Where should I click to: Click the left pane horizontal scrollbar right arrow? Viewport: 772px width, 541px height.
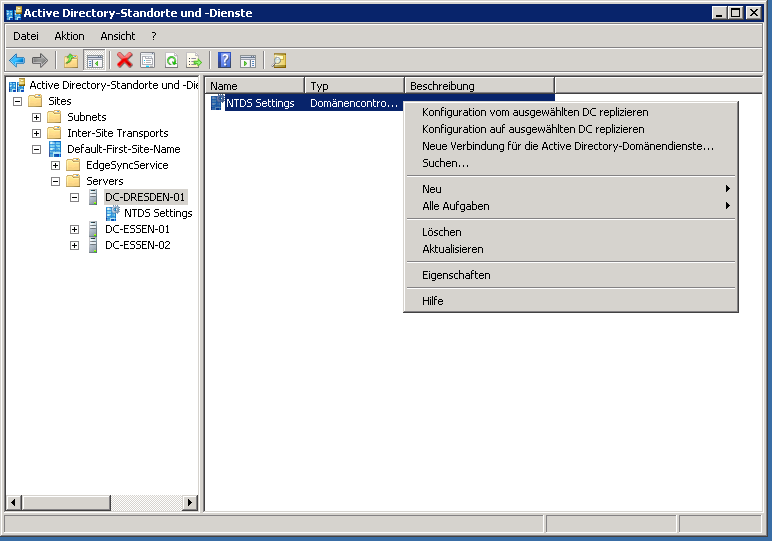pyautogui.click(x=190, y=502)
